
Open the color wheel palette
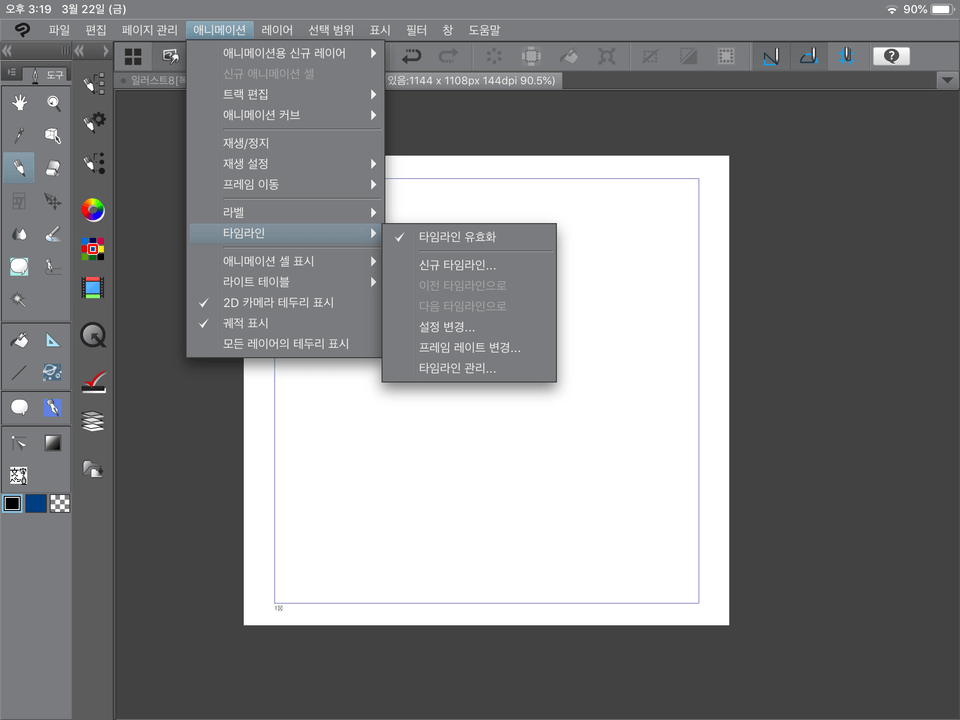(x=93, y=210)
